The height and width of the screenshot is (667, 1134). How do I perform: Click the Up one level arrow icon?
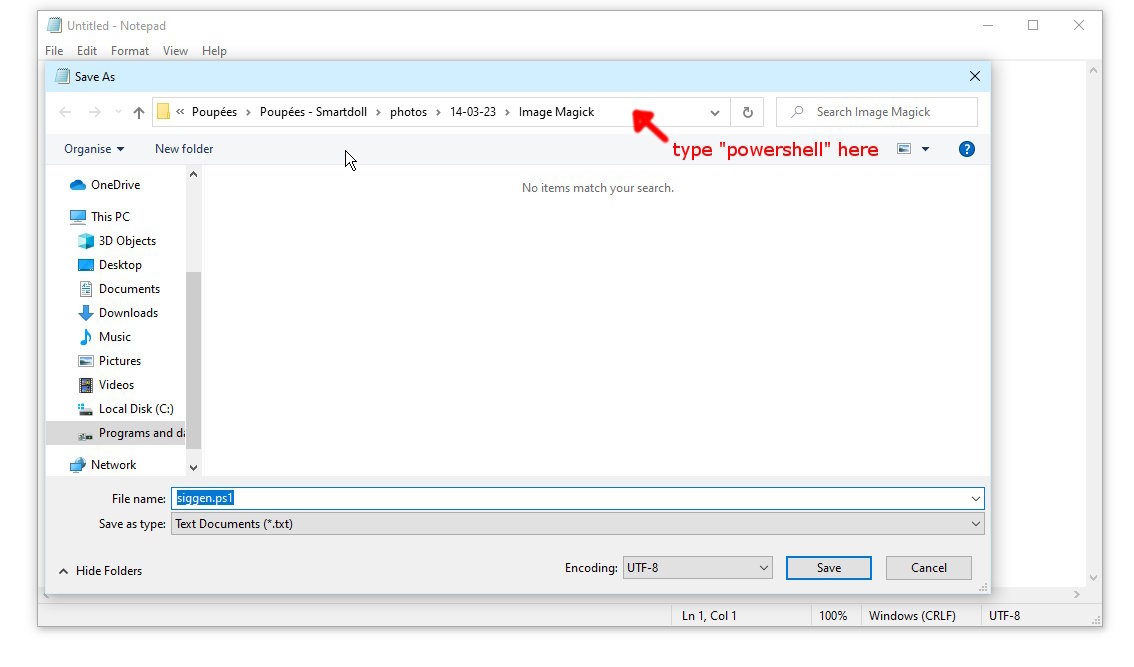coord(139,112)
